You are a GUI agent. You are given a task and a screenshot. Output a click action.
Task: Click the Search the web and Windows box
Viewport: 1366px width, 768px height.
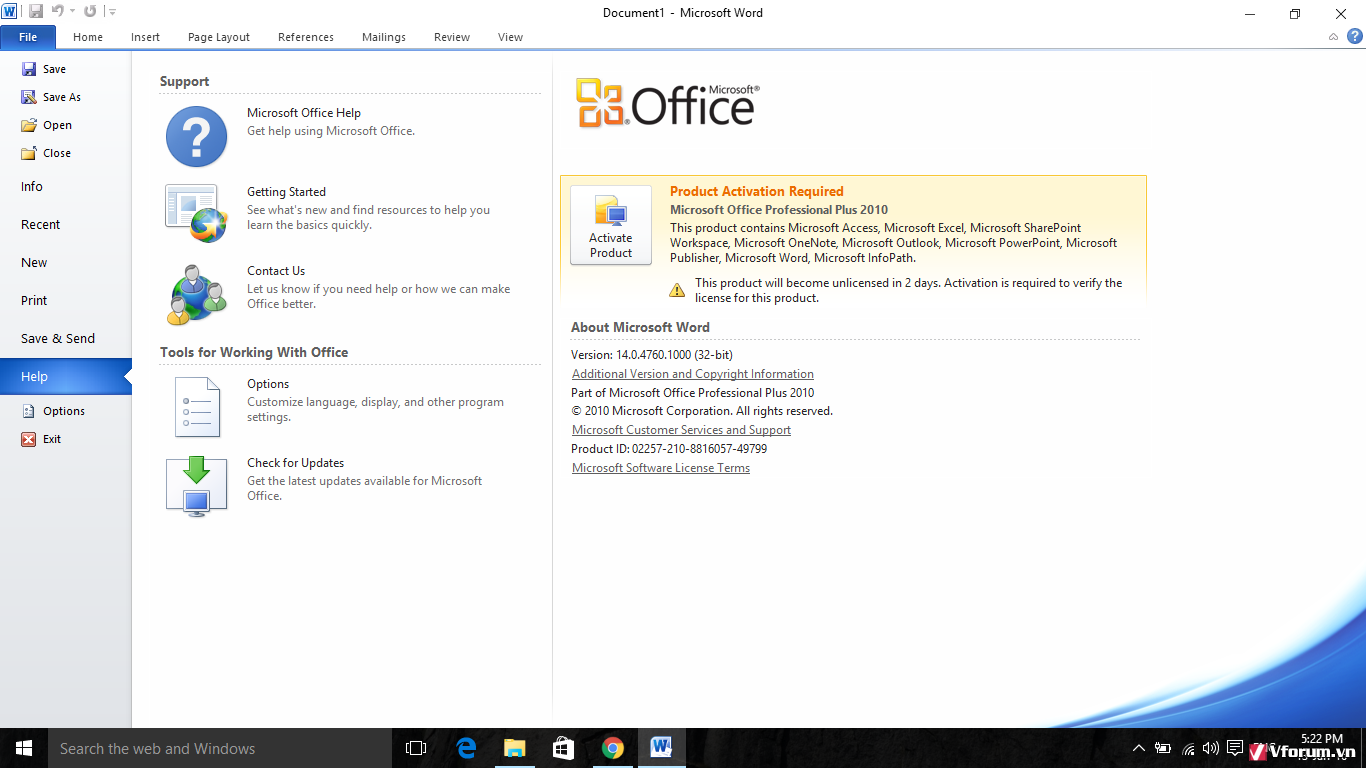220,748
